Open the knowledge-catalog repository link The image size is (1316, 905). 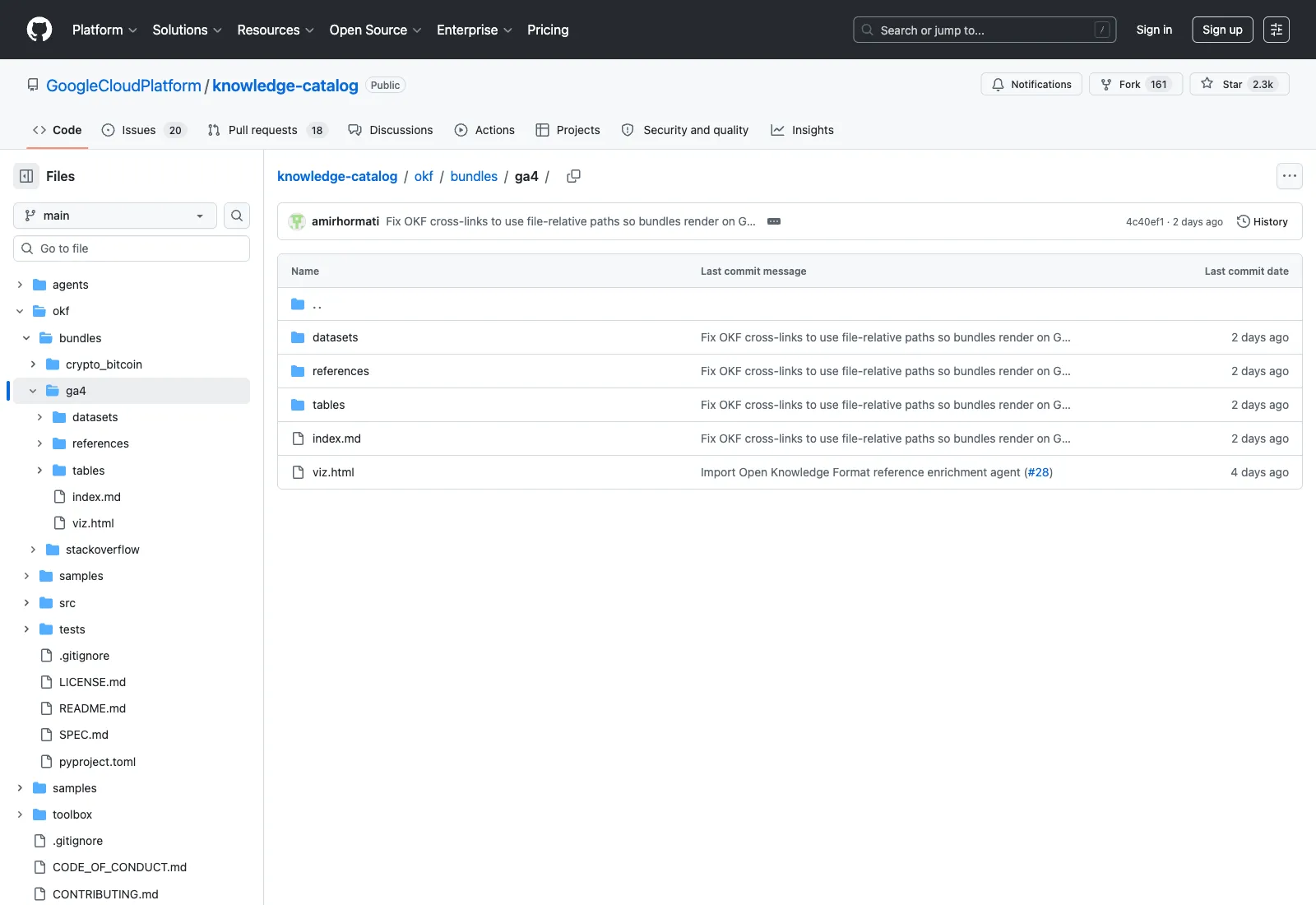click(x=285, y=86)
